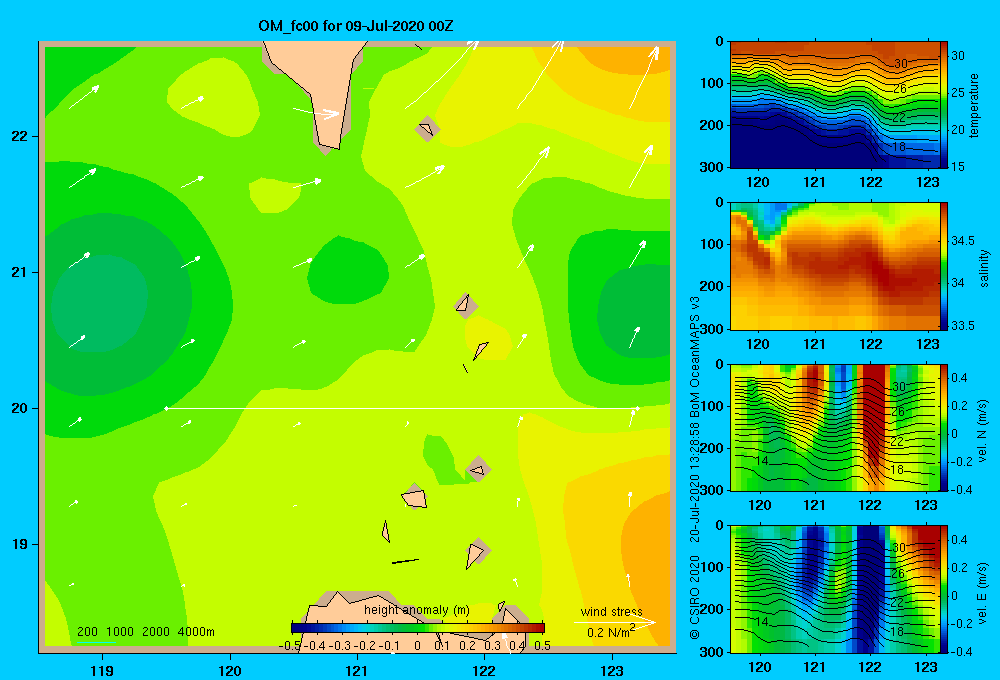Viewport: 1000px width, 680px height.
Task: Click the vel. N panel color bar
Action: (944, 427)
